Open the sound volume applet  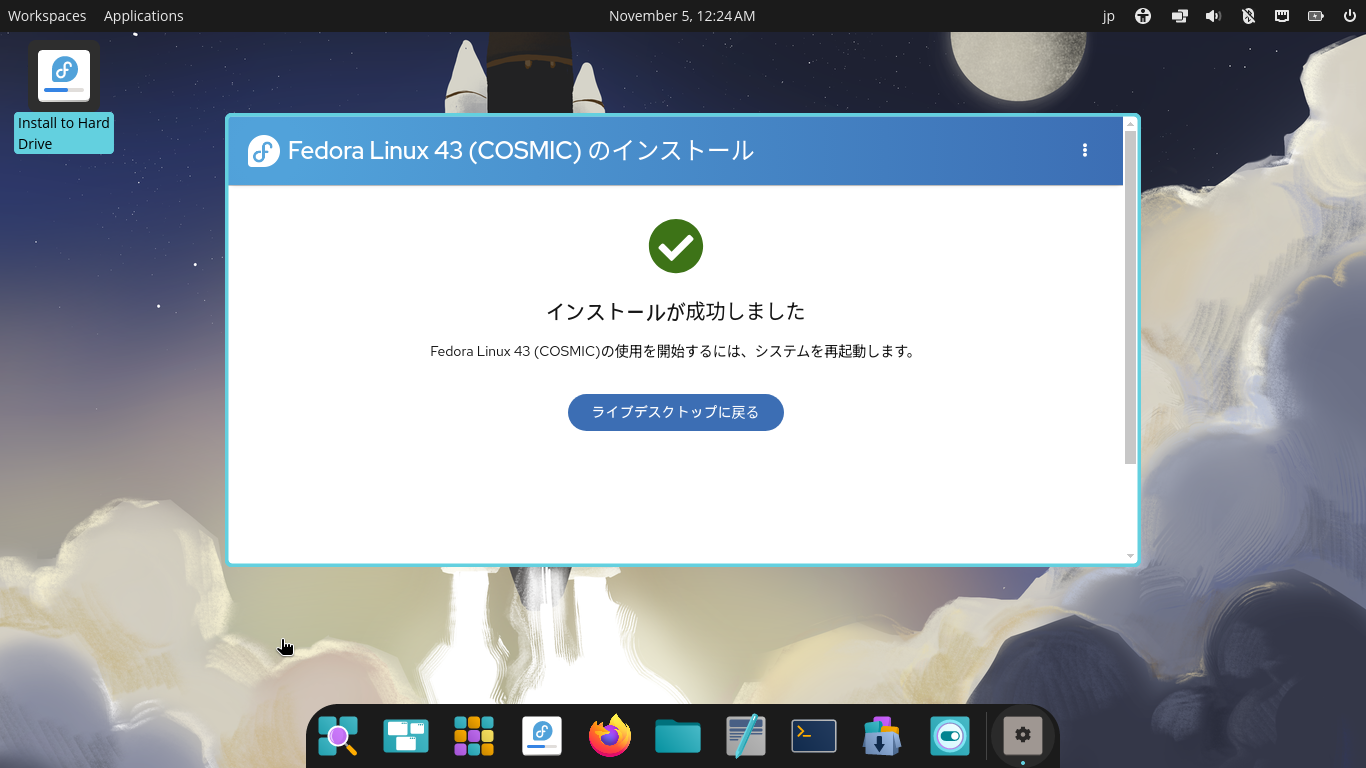(x=1214, y=16)
